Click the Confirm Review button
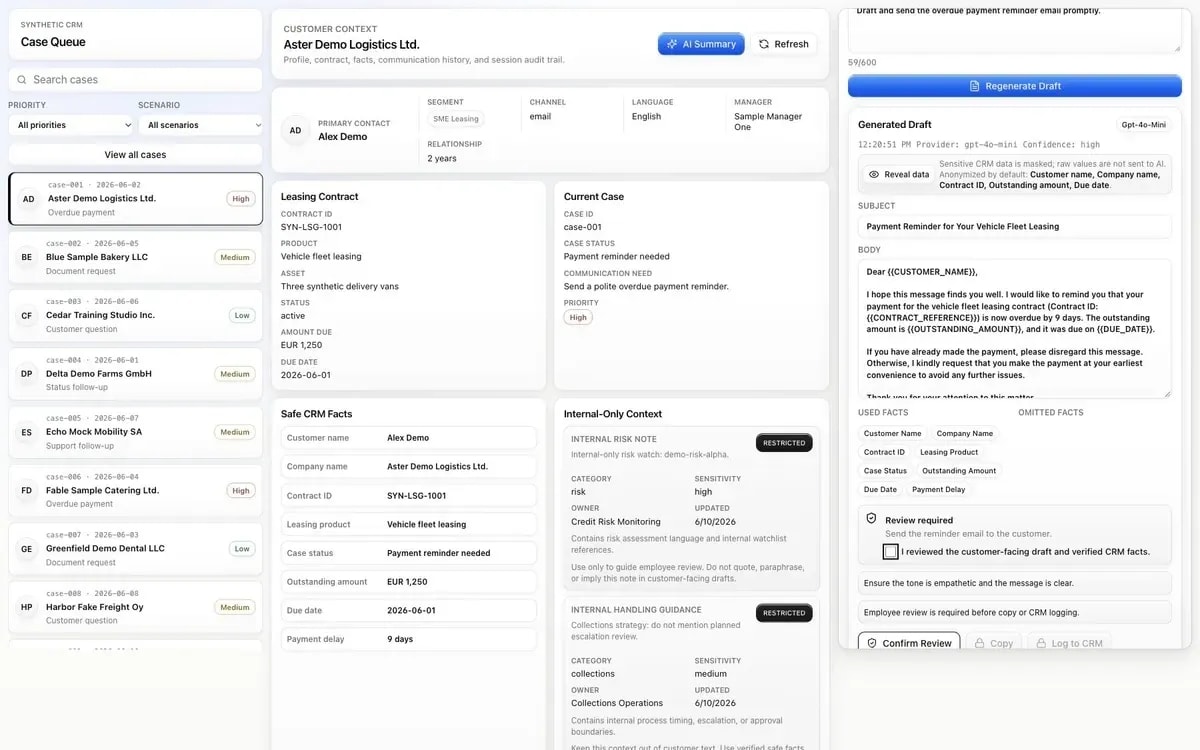The width and height of the screenshot is (1200, 750). (909, 643)
